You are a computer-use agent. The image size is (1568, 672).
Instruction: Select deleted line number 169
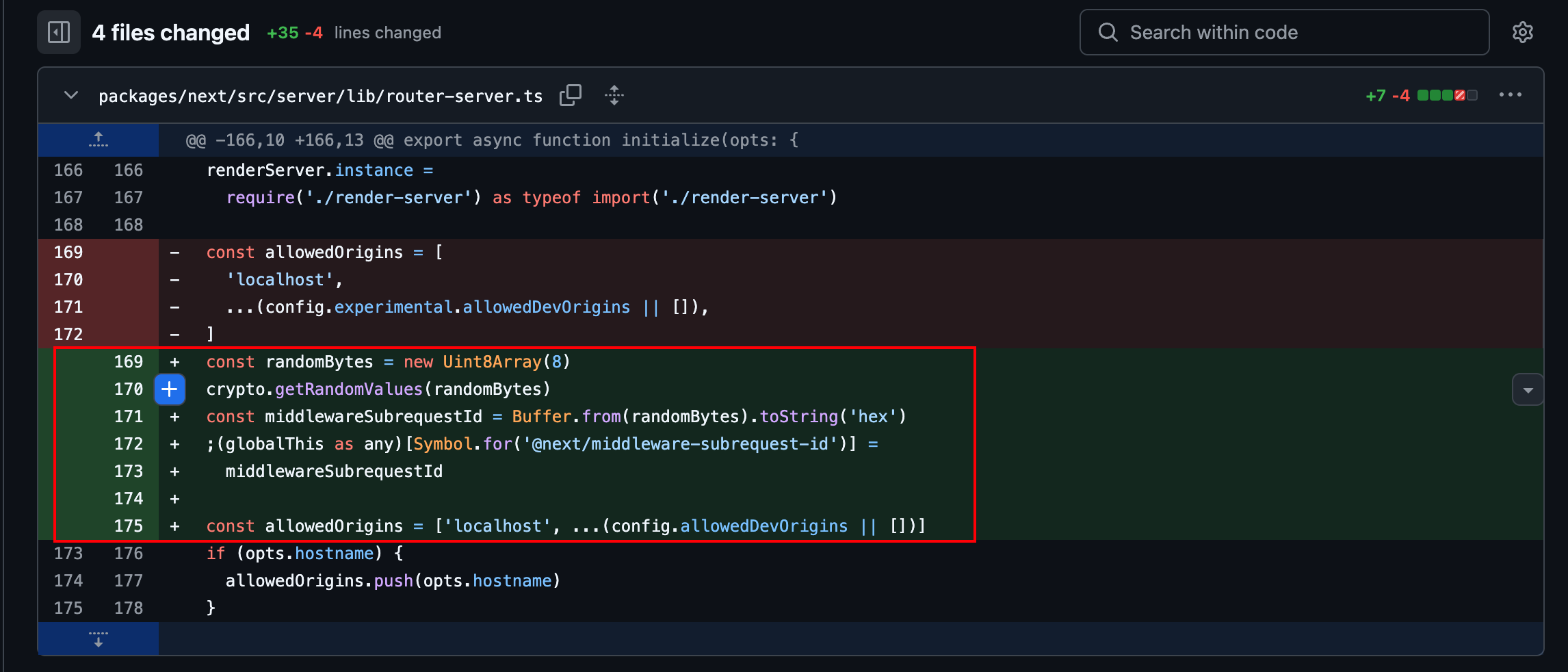click(x=68, y=253)
